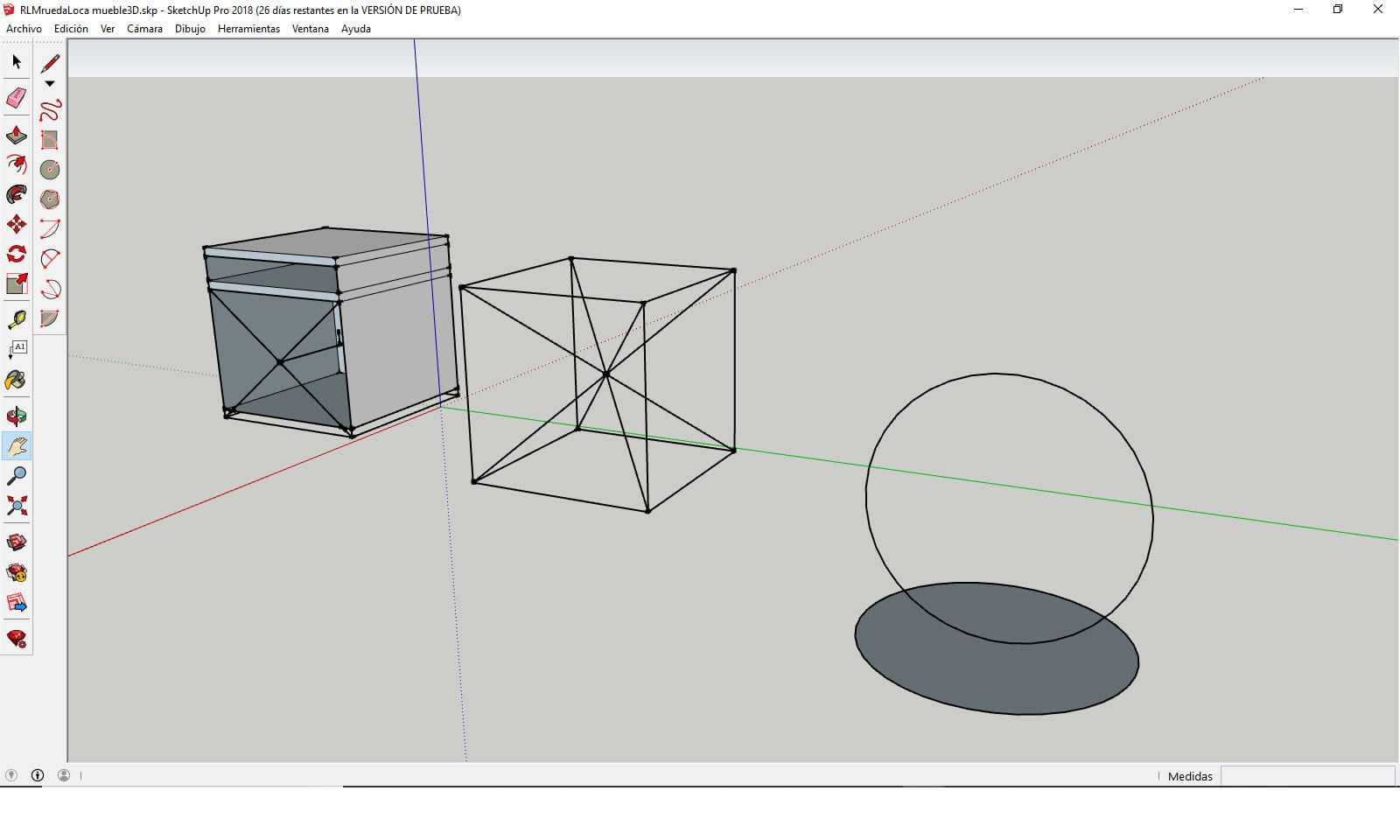Screen dimensions: 1400x840
Task: Open the 3D Warehouse icon
Action: tap(17, 542)
